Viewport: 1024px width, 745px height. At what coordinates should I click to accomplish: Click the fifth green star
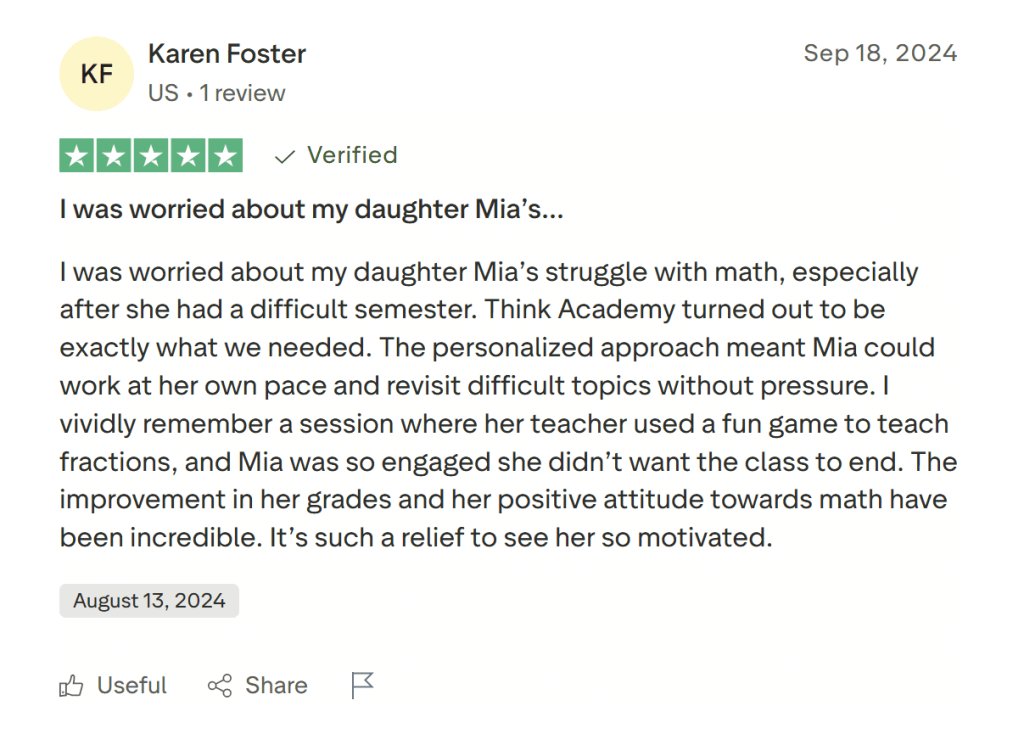click(x=223, y=155)
